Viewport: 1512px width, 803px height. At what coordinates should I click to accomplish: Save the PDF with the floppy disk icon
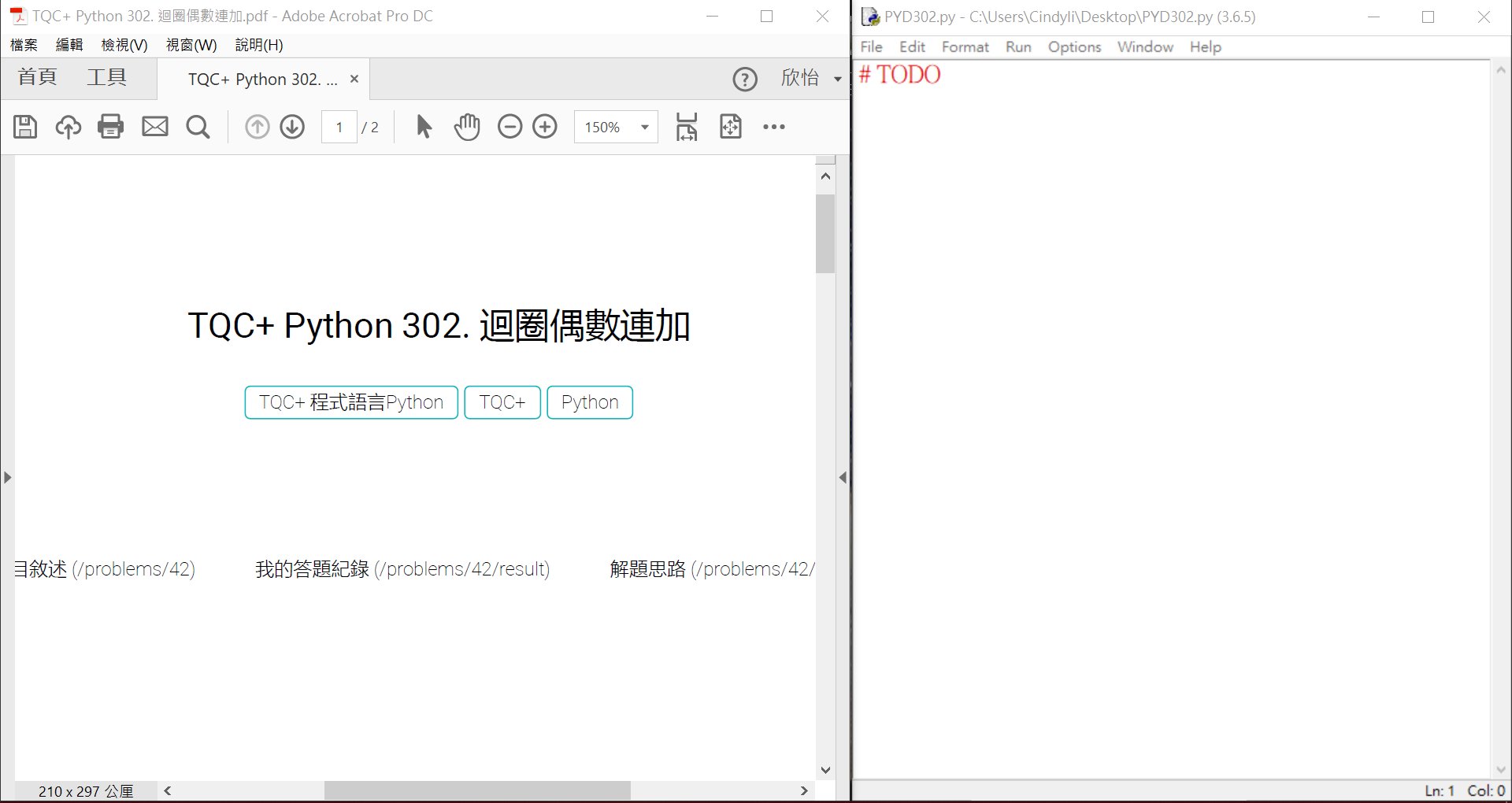(x=25, y=127)
